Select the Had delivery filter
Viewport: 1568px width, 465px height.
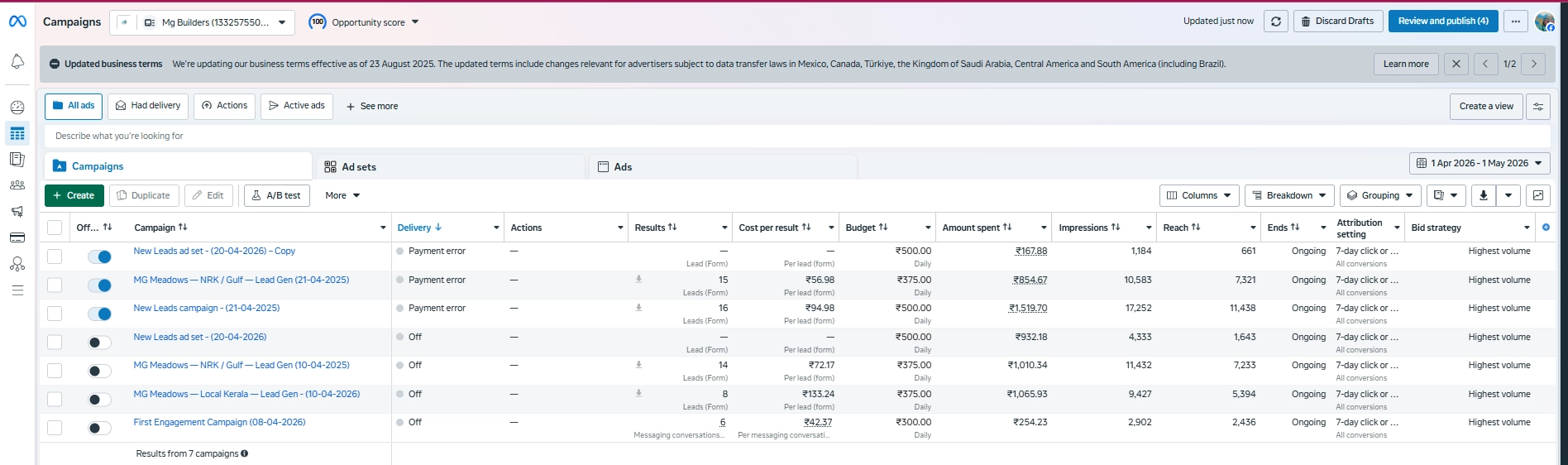click(x=148, y=106)
